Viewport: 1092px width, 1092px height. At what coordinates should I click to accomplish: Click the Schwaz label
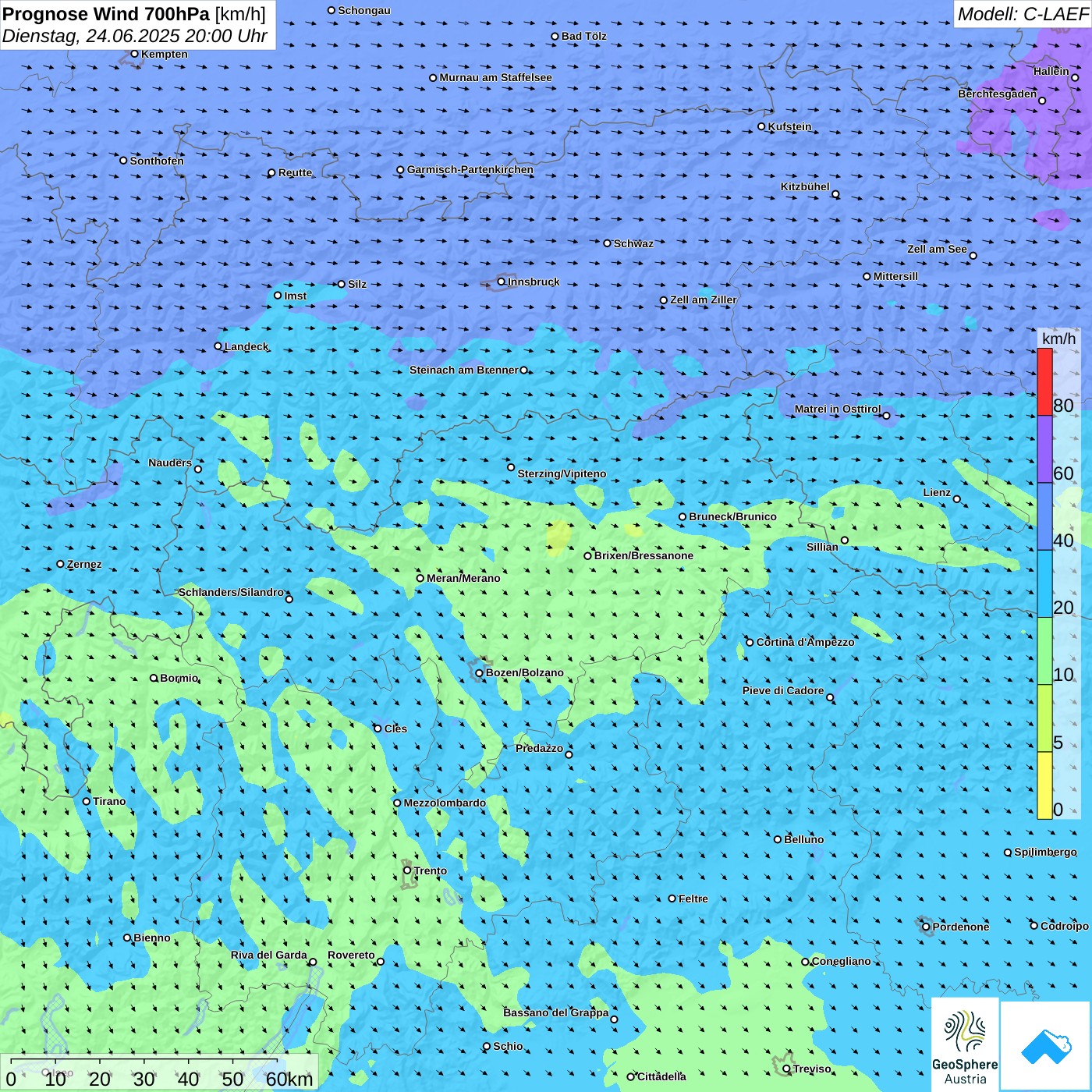pyautogui.click(x=633, y=243)
